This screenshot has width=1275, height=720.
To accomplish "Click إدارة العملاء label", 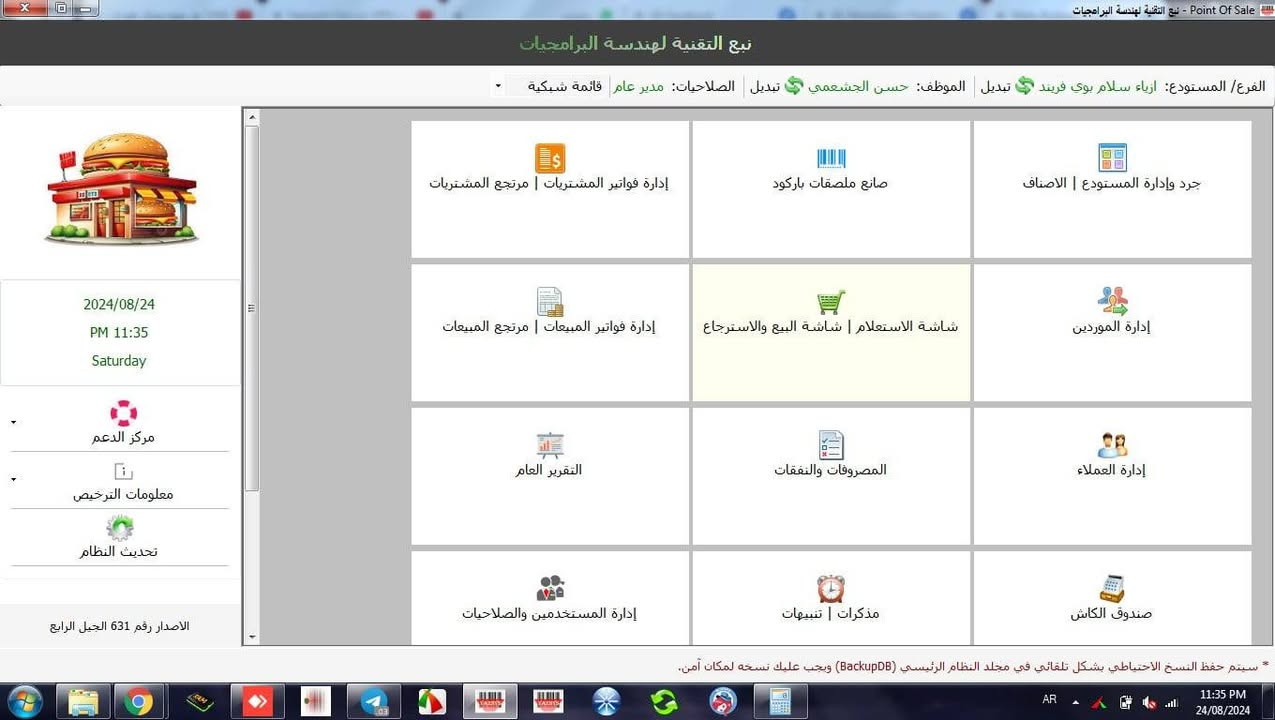I will pyautogui.click(x=1111, y=470).
